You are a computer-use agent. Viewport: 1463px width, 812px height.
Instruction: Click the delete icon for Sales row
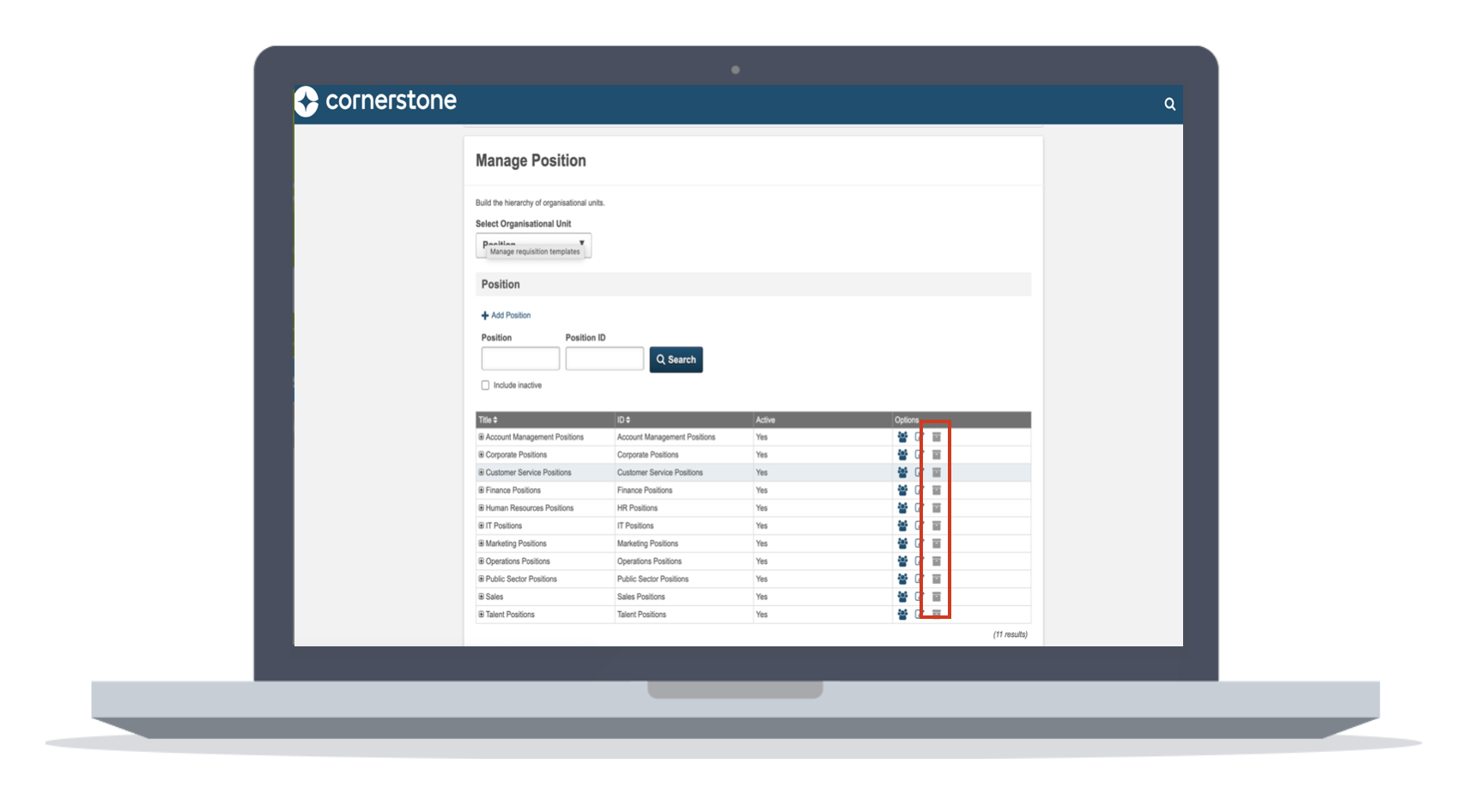click(936, 597)
